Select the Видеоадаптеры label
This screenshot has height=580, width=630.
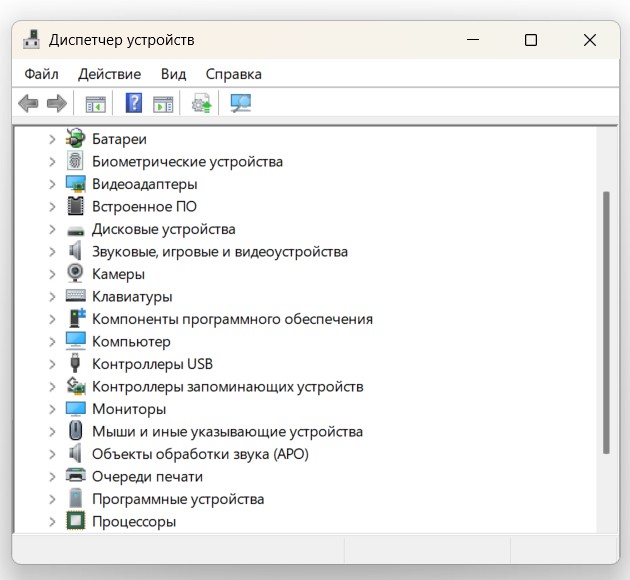[x=145, y=184]
